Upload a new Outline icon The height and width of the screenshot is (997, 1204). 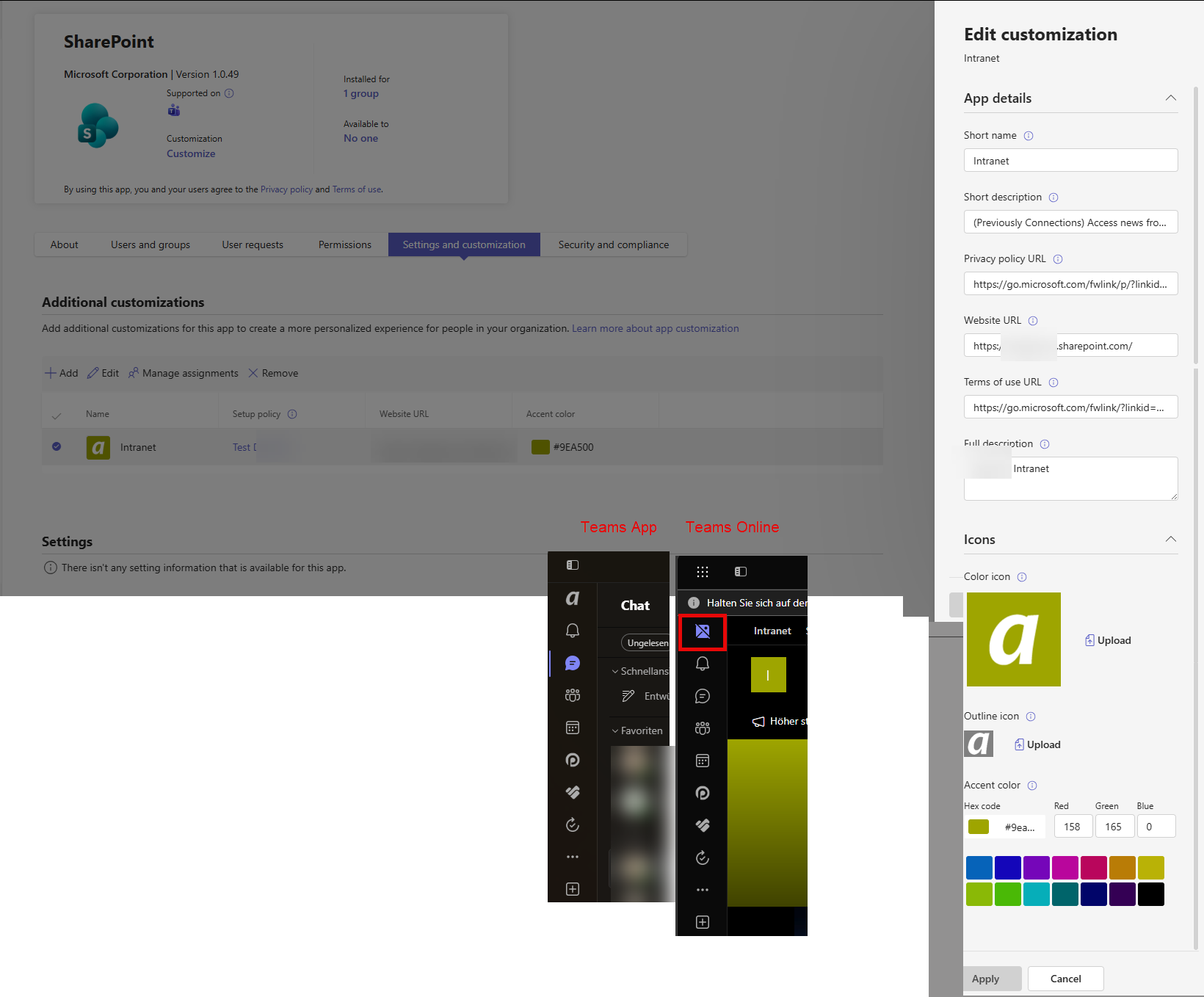1037,744
